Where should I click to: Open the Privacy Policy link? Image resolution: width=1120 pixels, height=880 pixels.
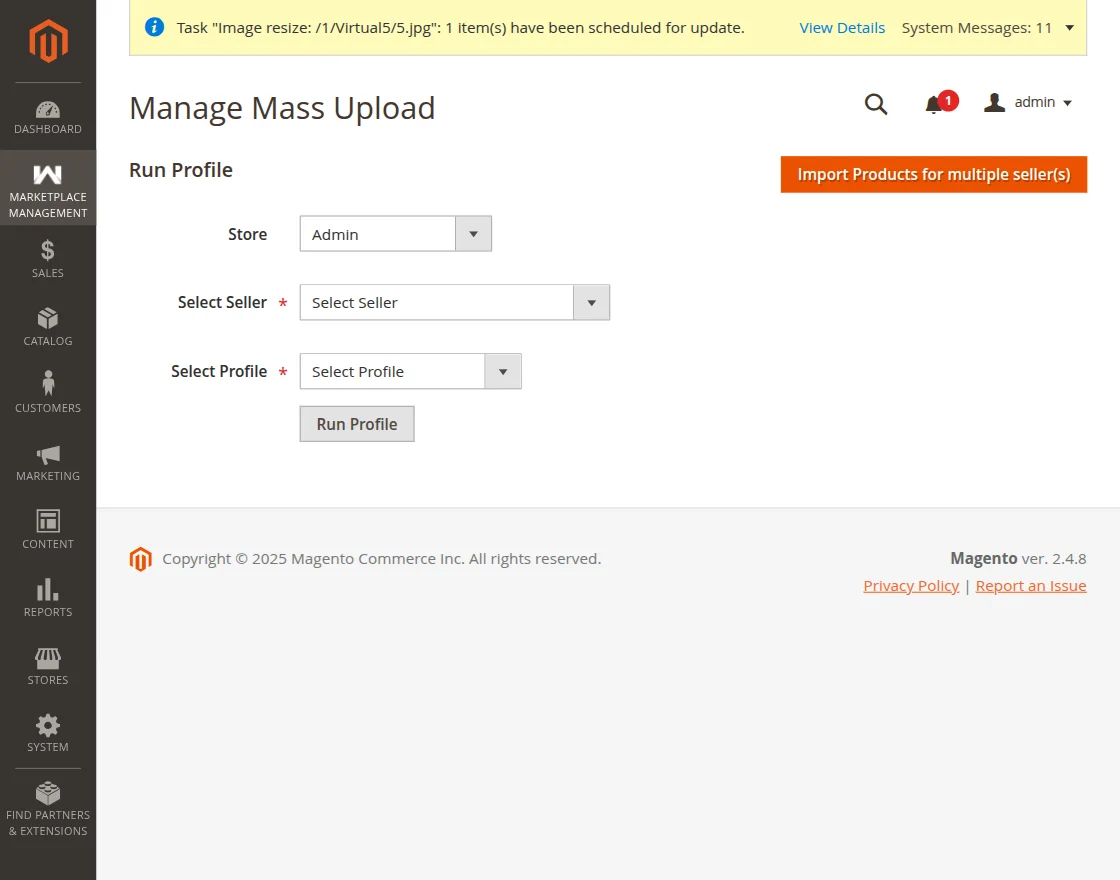[911, 586]
